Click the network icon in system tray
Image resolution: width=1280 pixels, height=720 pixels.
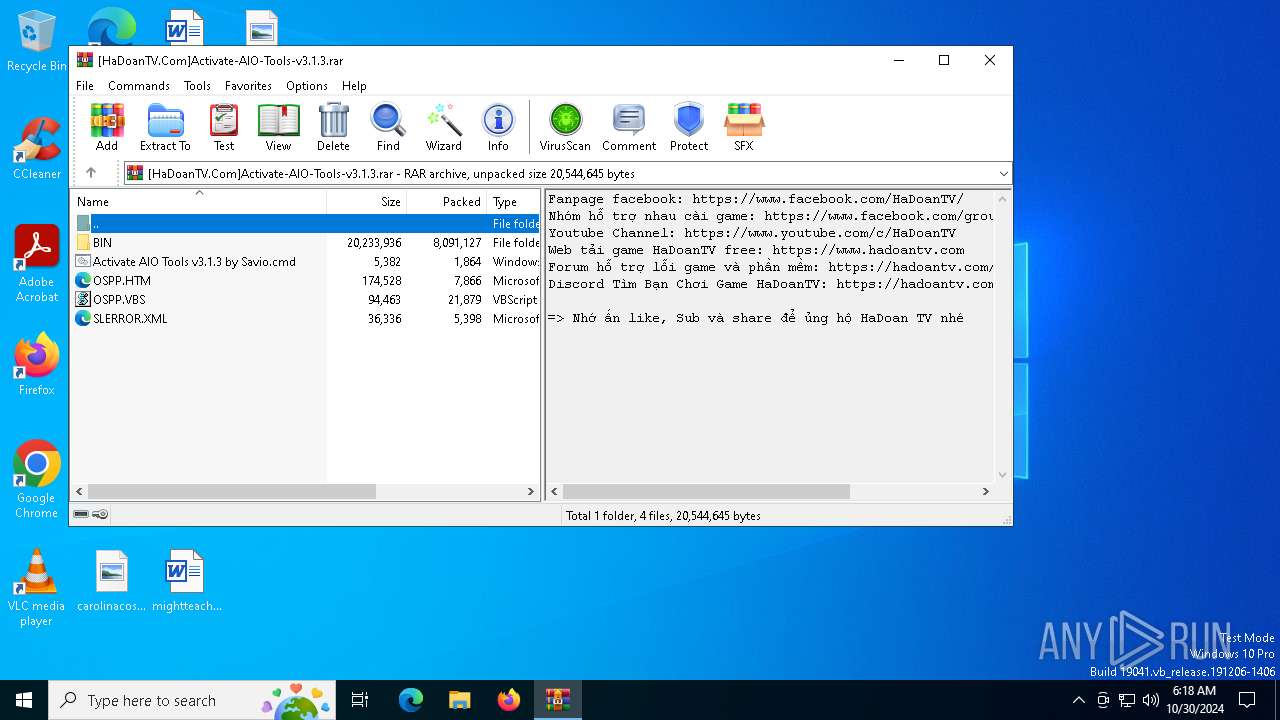(x=1127, y=700)
